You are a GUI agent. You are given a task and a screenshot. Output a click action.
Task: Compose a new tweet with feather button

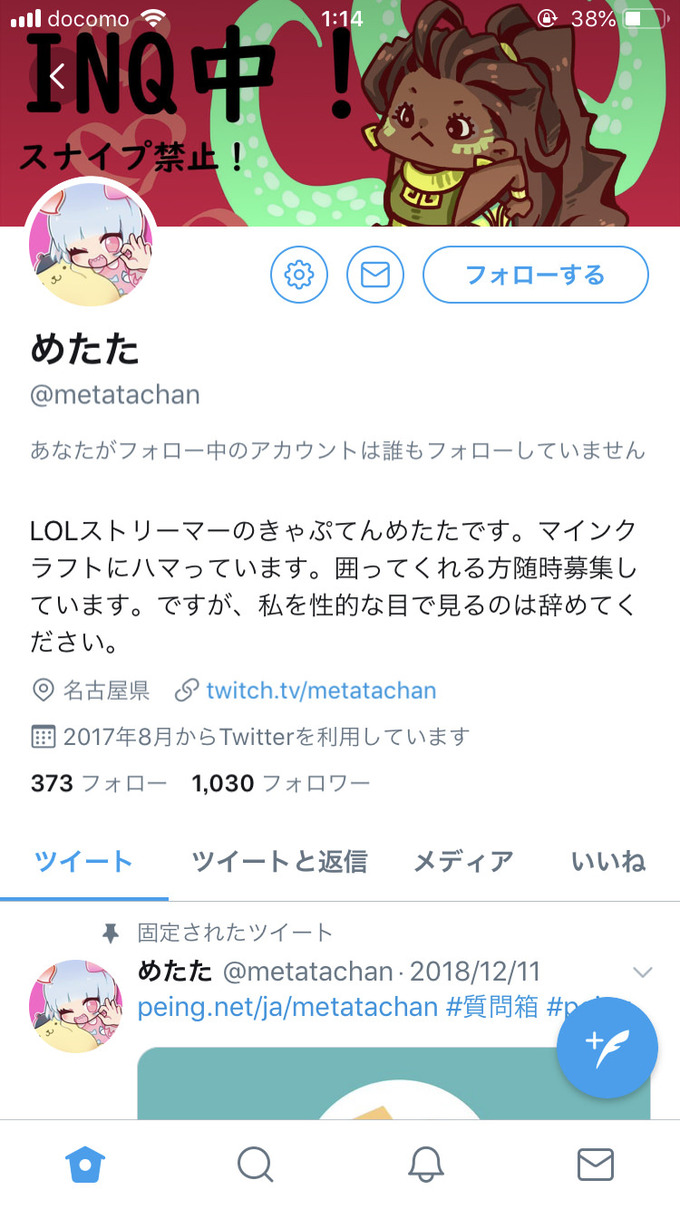pyautogui.click(x=607, y=1048)
